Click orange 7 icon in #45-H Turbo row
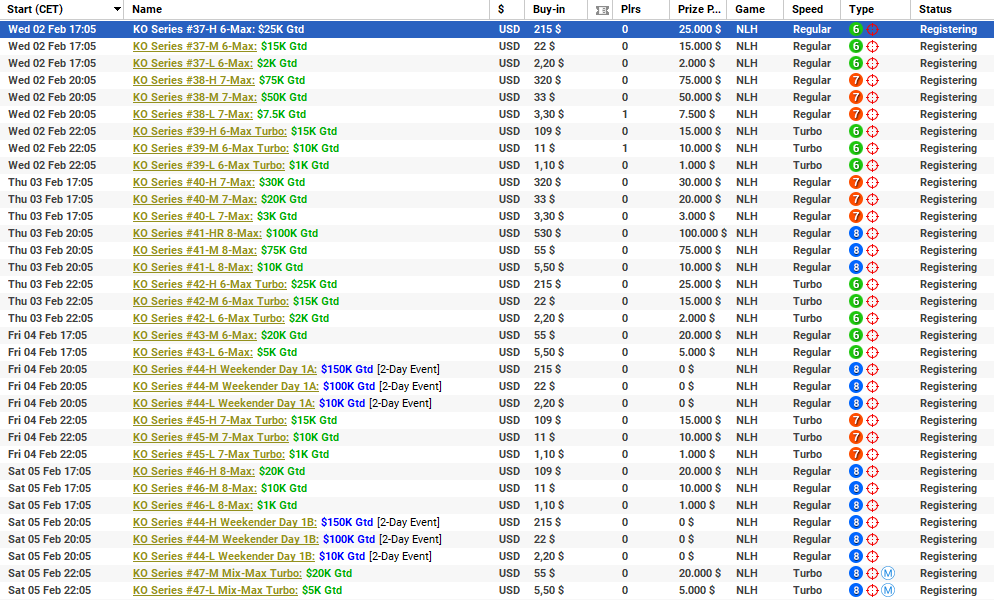The width and height of the screenshot is (994, 600). 856,421
